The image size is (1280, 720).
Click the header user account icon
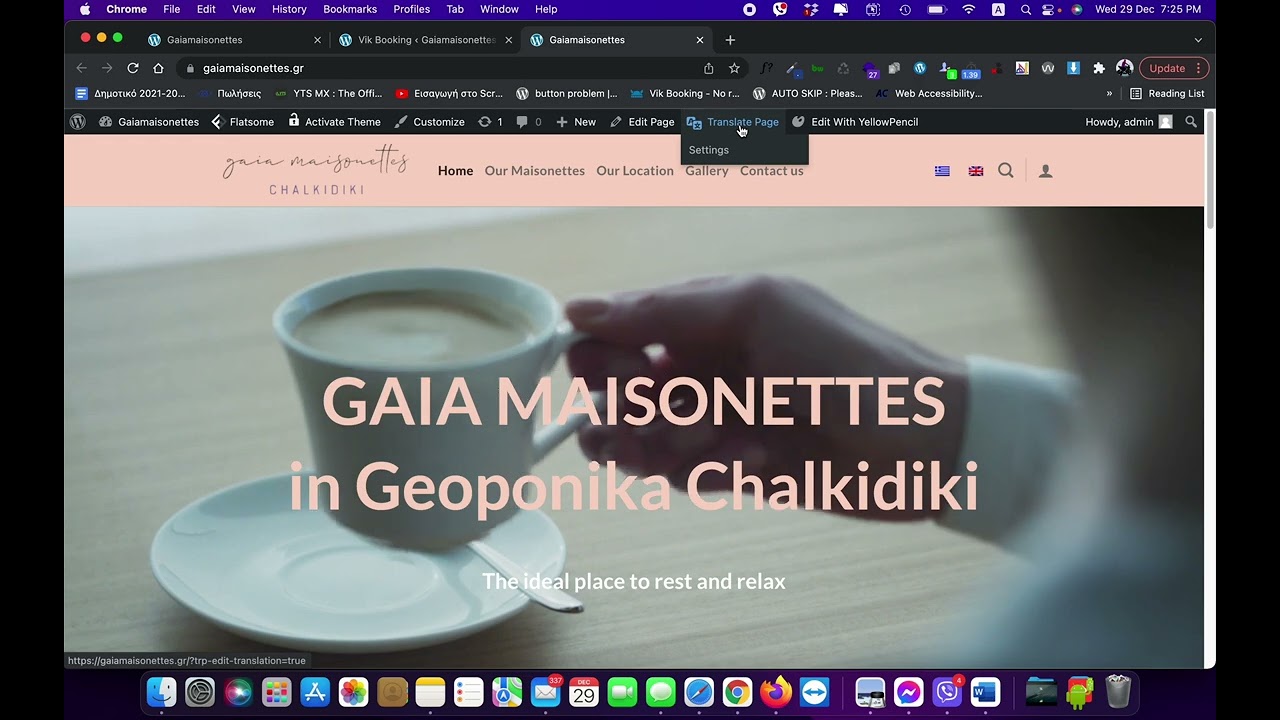click(x=1046, y=171)
